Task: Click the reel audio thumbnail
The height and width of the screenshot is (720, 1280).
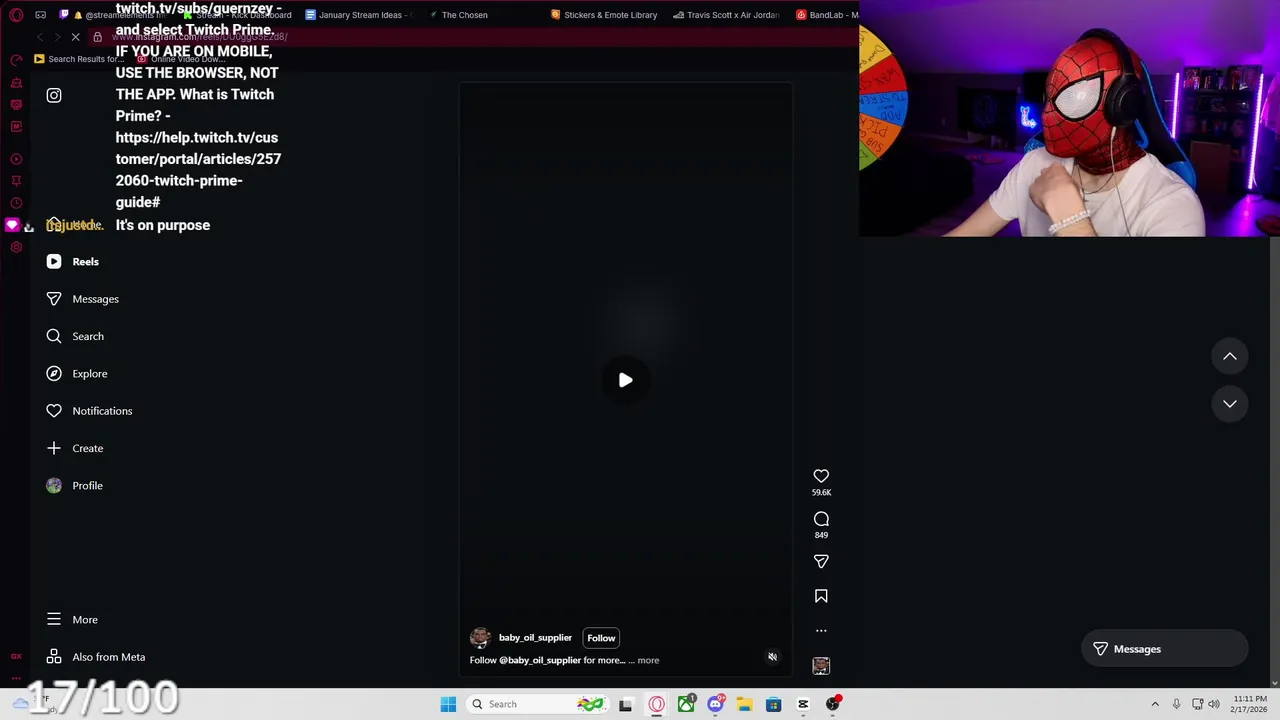Action: click(x=821, y=666)
